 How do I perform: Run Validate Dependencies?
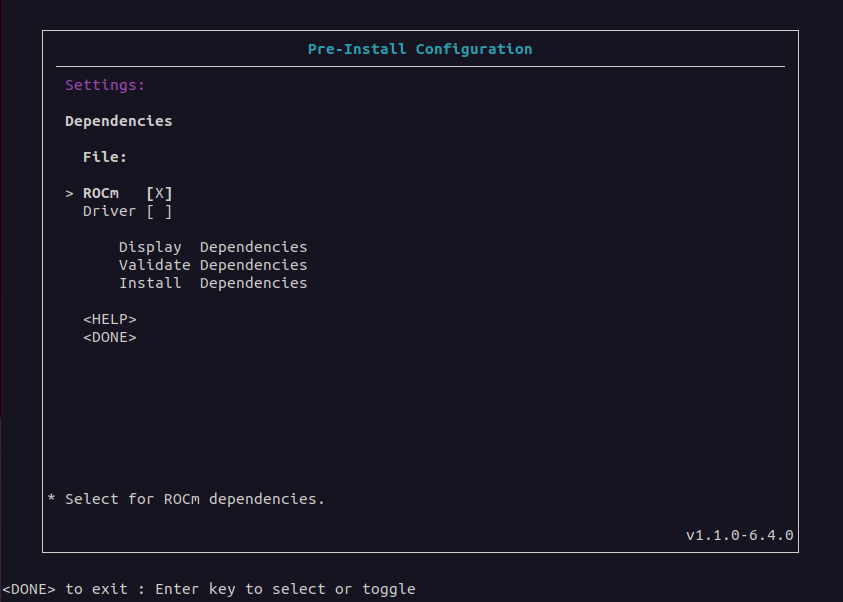[212, 265]
